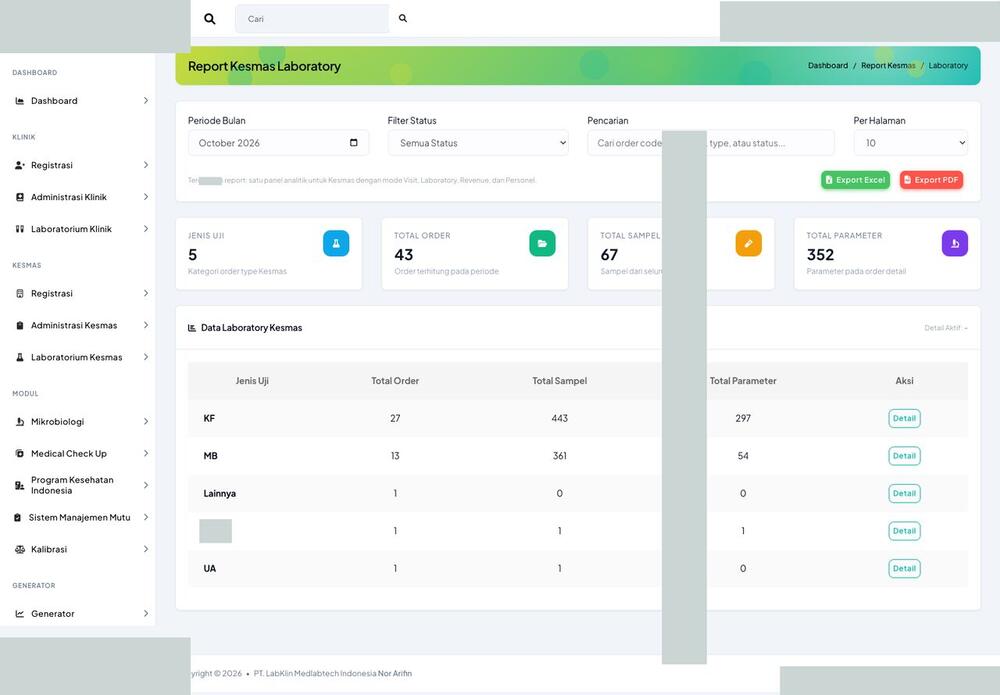Image resolution: width=1000 pixels, height=695 pixels.
Task: Click the Report Kesmas breadcrumb link
Action: tap(888, 66)
